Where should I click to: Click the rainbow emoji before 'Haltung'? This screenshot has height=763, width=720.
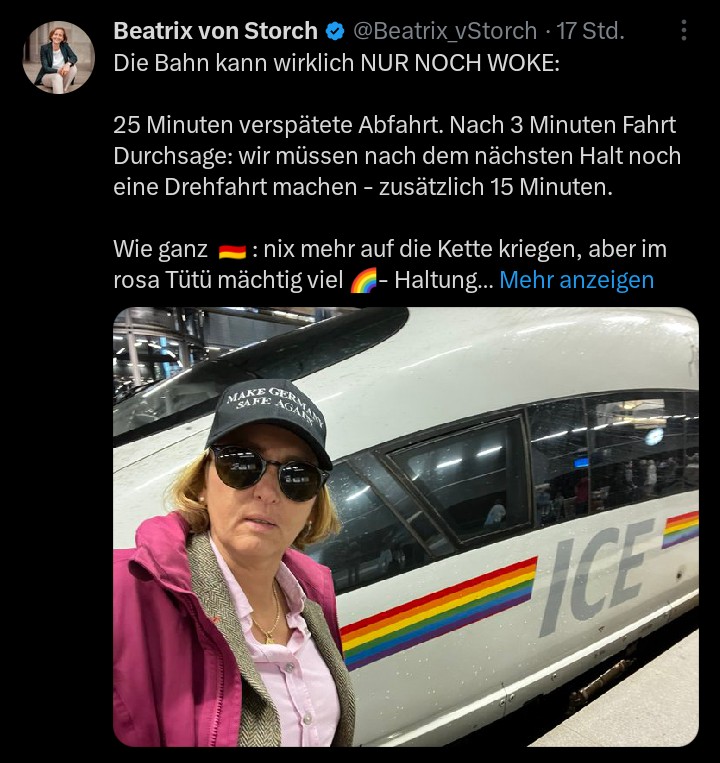(x=364, y=281)
